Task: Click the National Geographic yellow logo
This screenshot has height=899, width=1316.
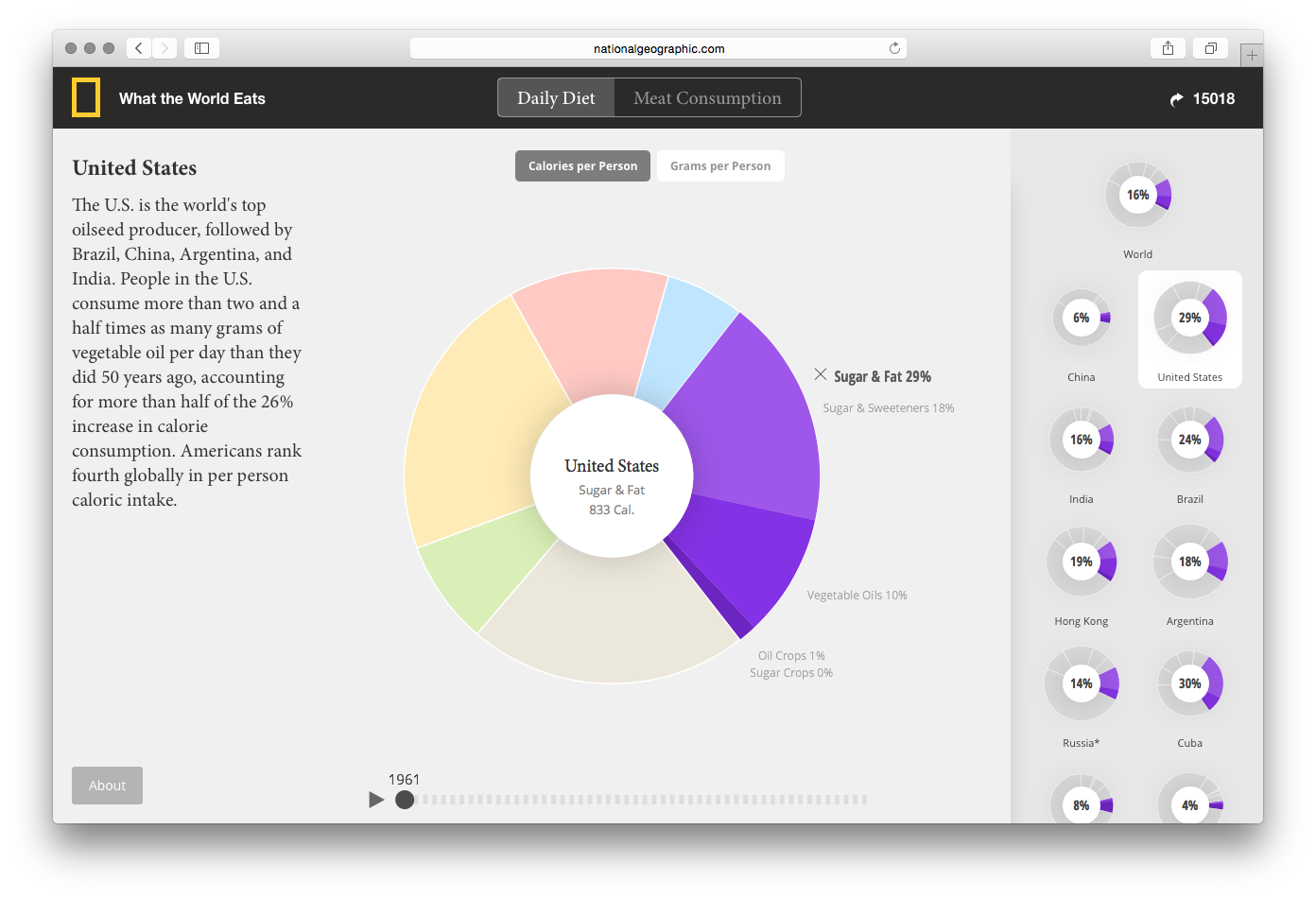Action: pyautogui.click(x=86, y=98)
